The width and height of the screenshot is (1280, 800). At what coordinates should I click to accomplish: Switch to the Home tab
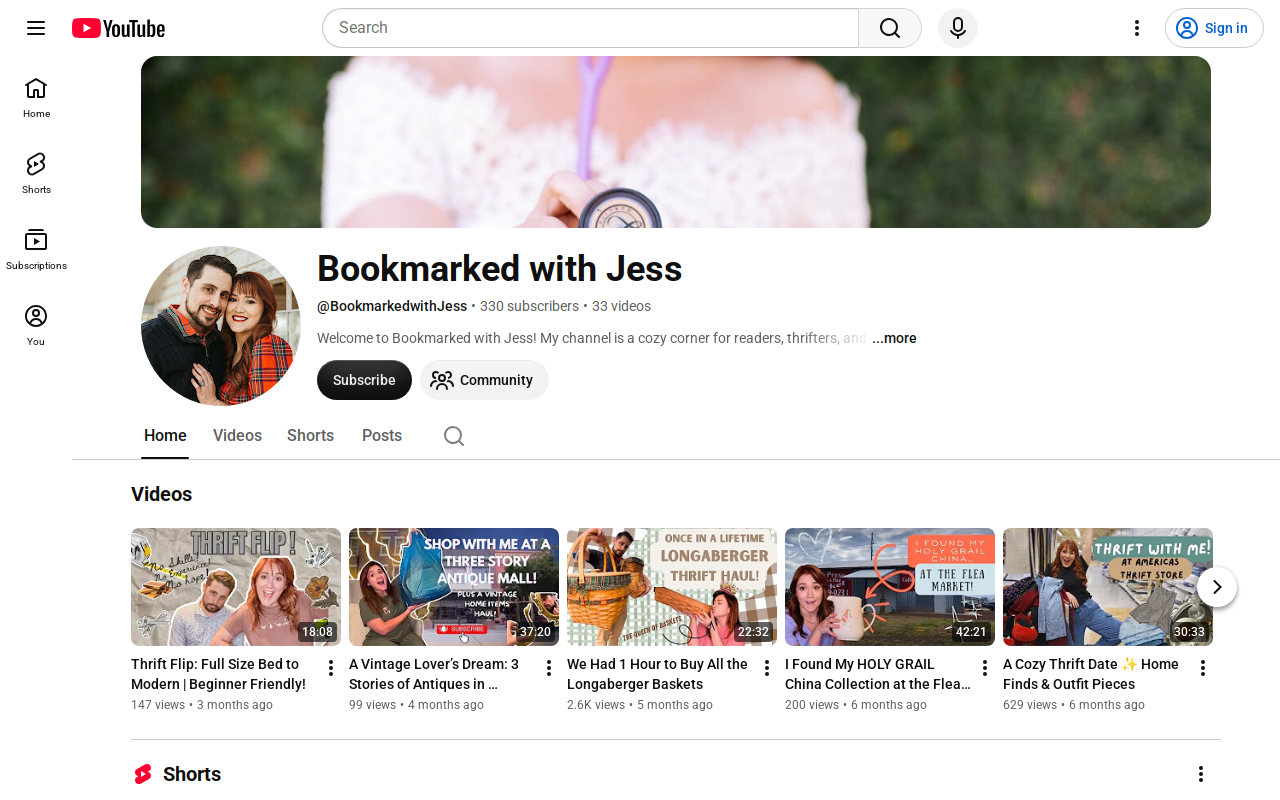tap(165, 436)
